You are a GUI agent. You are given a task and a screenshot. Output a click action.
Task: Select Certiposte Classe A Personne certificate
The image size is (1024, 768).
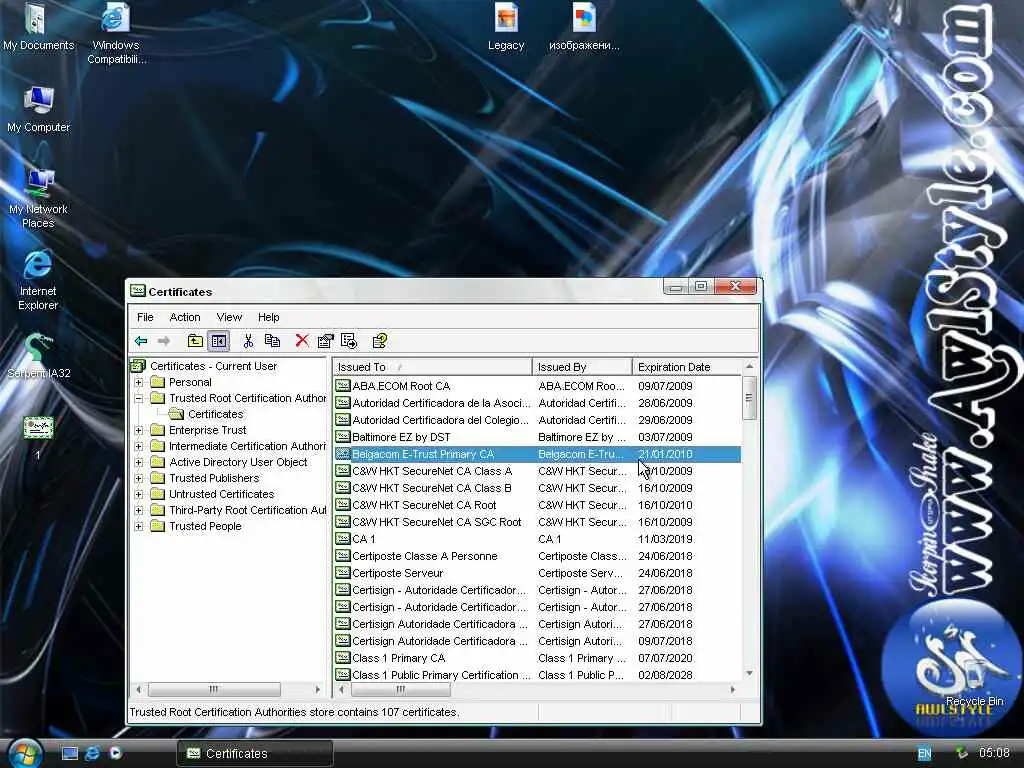pyautogui.click(x=537, y=556)
